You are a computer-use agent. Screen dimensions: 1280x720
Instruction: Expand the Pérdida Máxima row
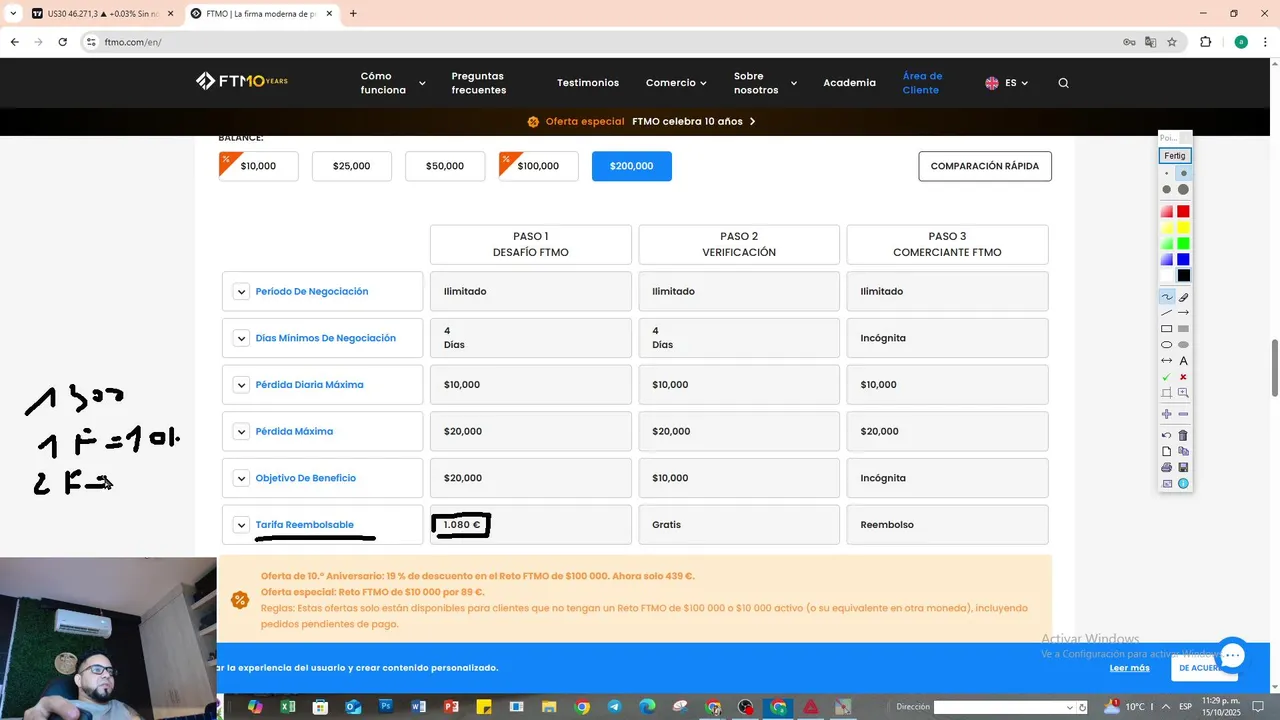point(241,431)
